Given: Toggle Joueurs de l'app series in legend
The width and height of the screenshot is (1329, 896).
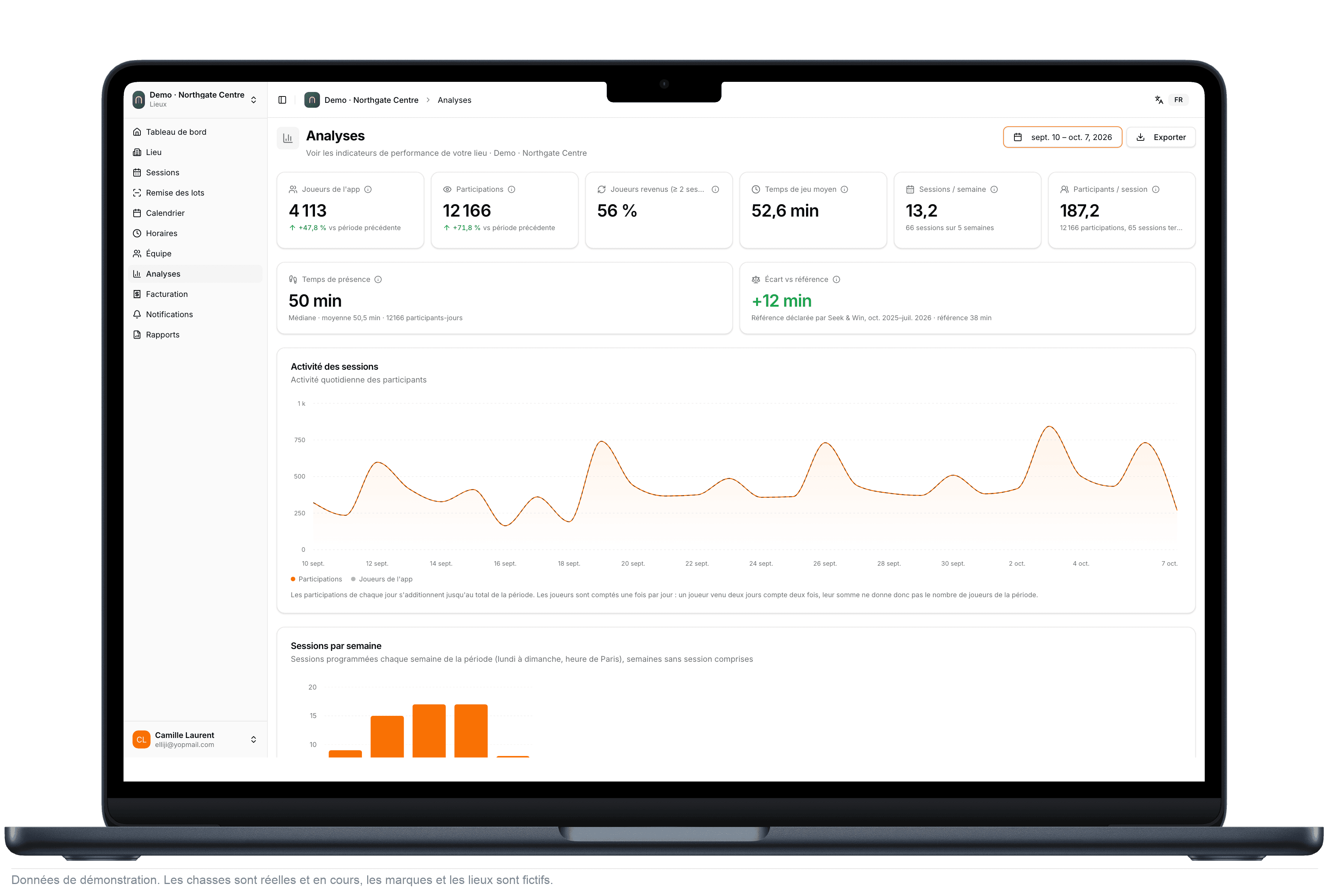Looking at the screenshot, I should click(382, 579).
